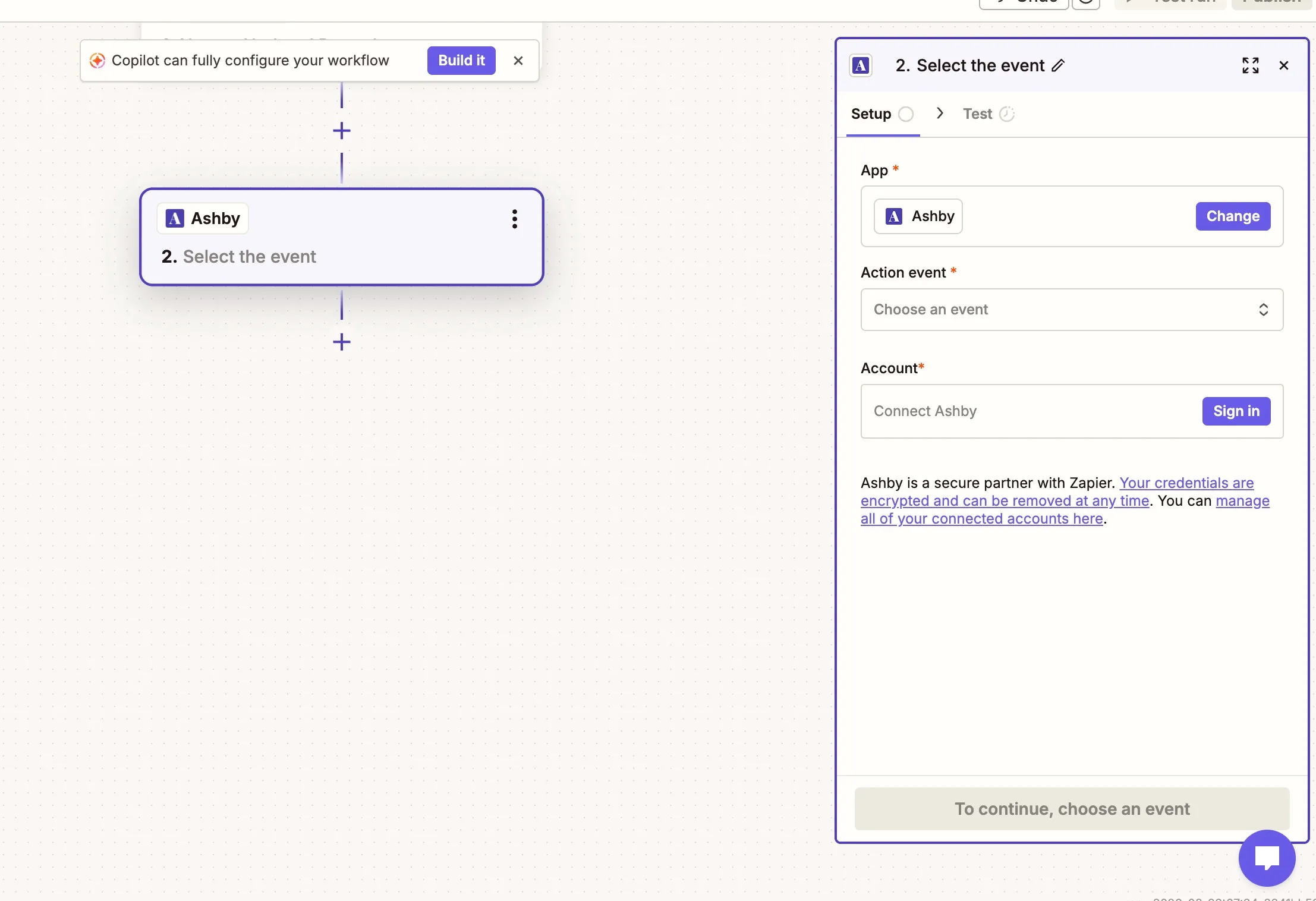Screen dimensions: 1316x901
Task: Click 'To continue, choose an event' button
Action: (x=1072, y=809)
